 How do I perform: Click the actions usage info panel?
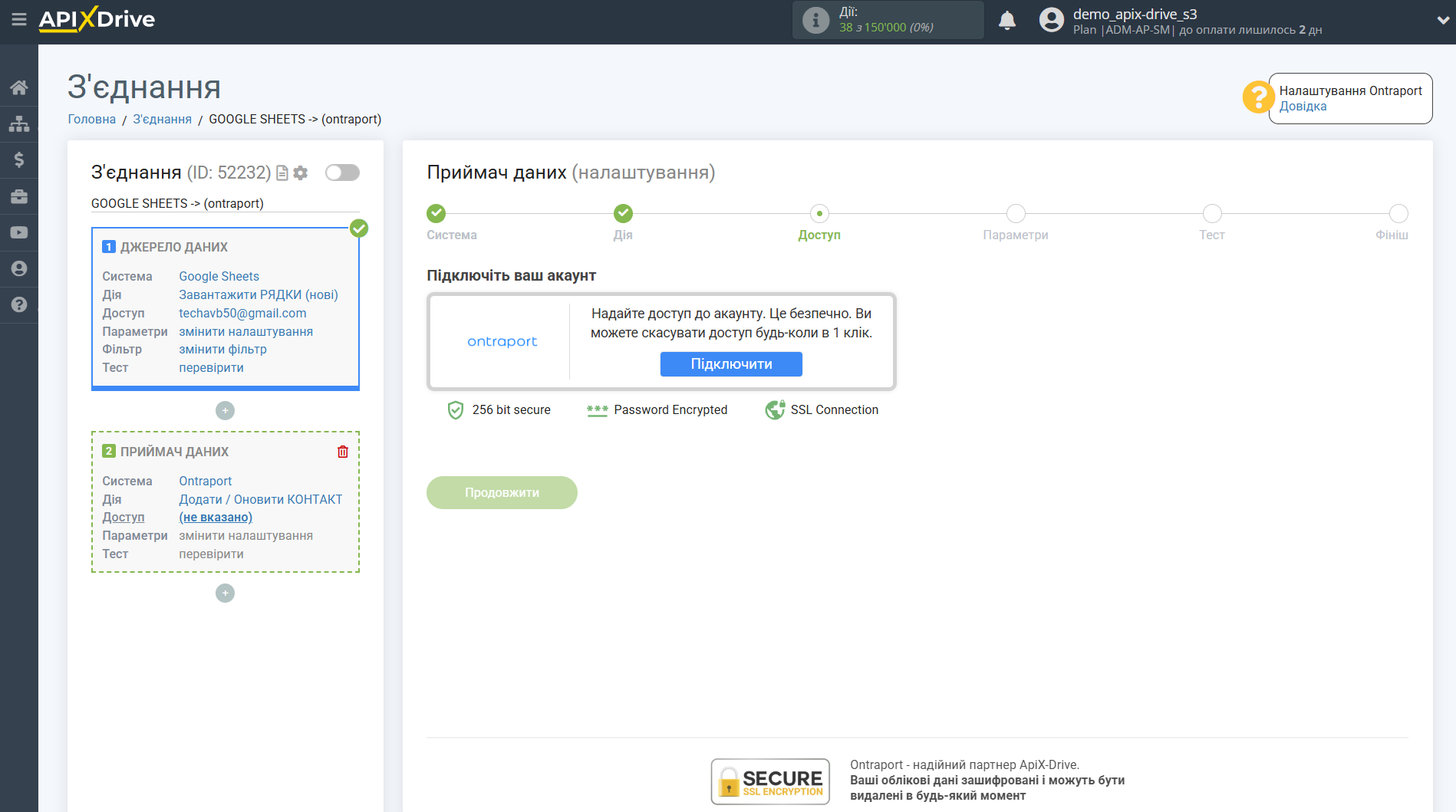(888, 20)
